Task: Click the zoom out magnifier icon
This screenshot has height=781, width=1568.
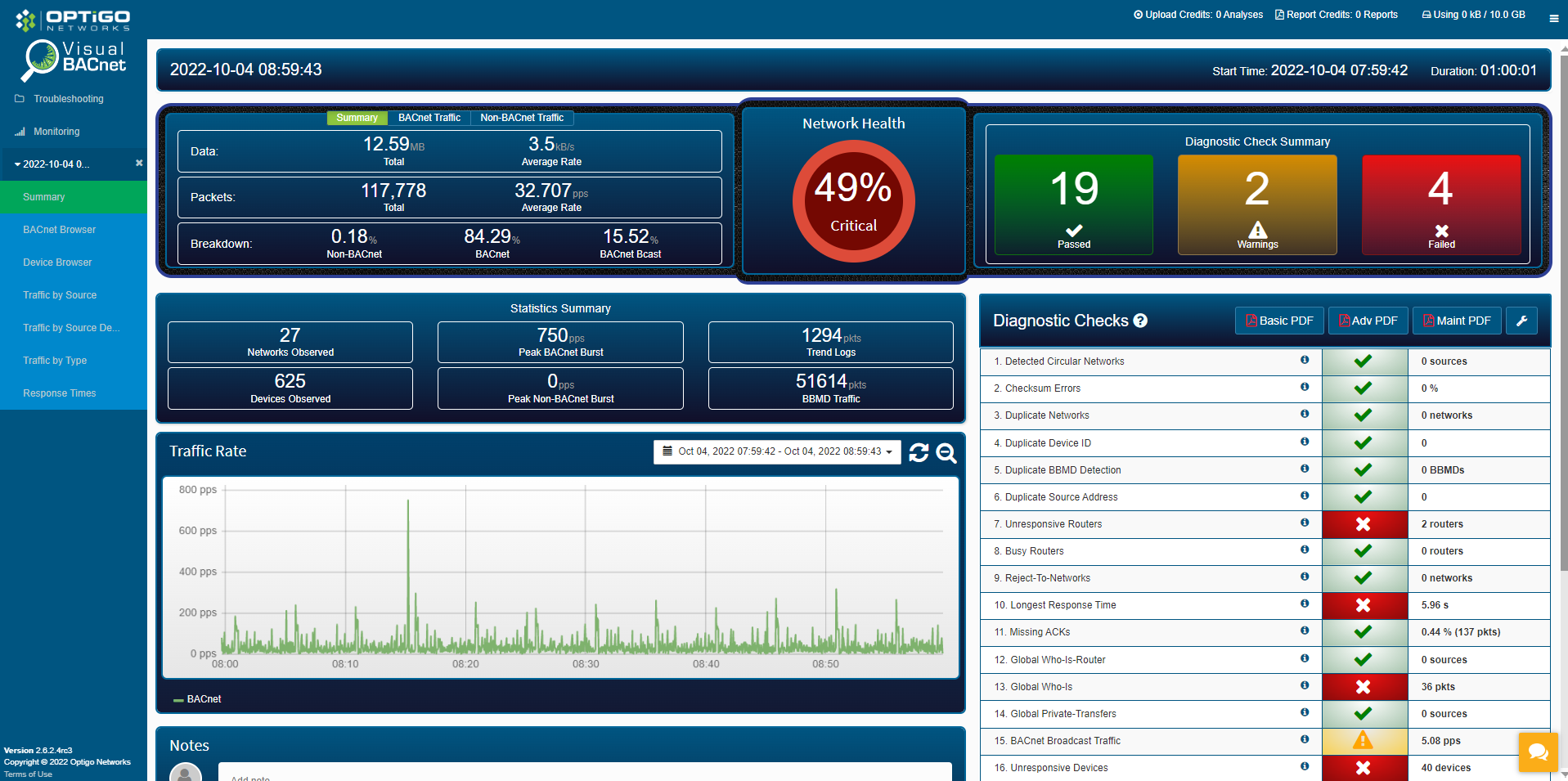Action: (x=946, y=452)
